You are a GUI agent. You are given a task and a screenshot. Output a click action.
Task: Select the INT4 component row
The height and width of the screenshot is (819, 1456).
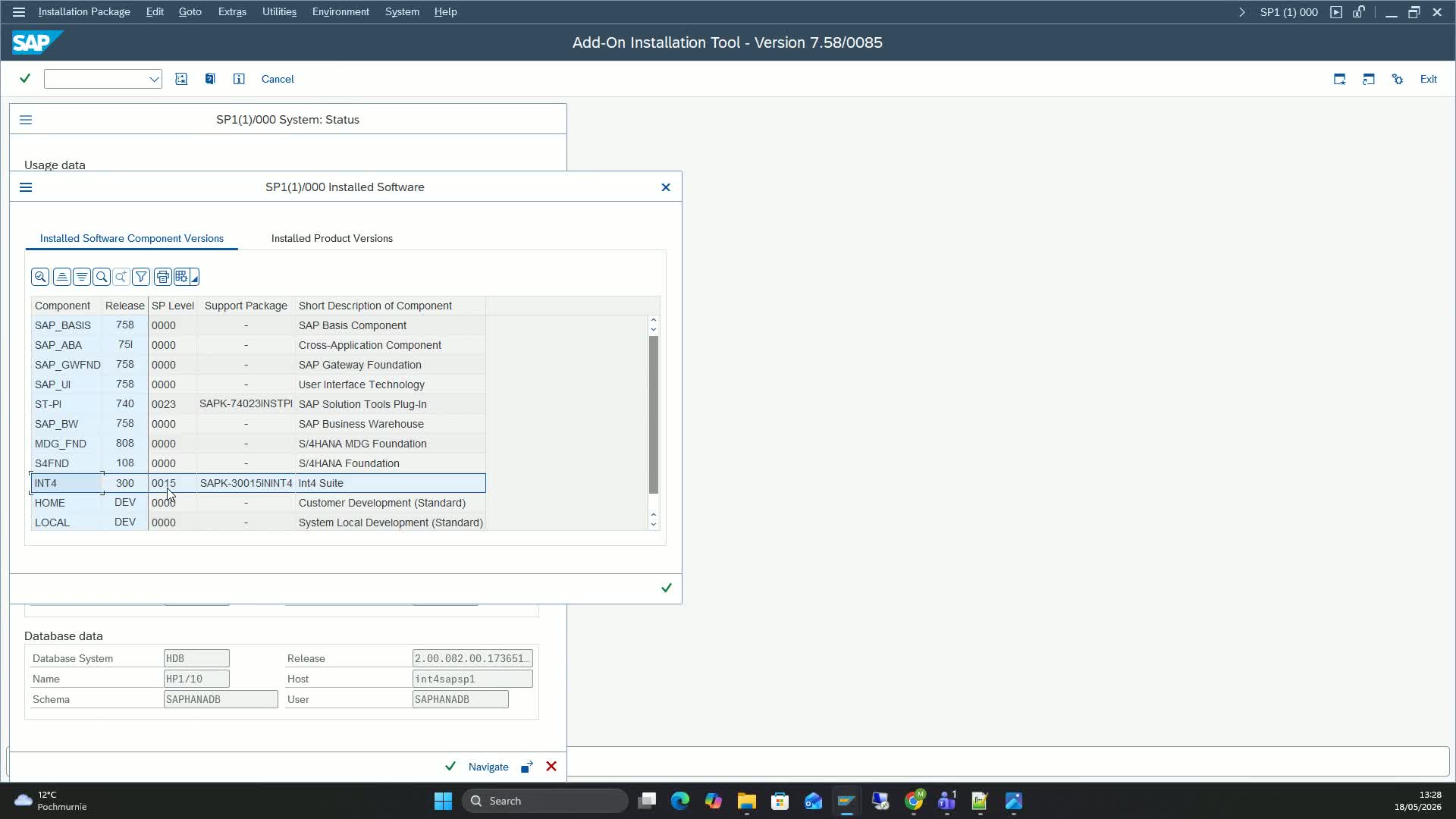coord(258,483)
